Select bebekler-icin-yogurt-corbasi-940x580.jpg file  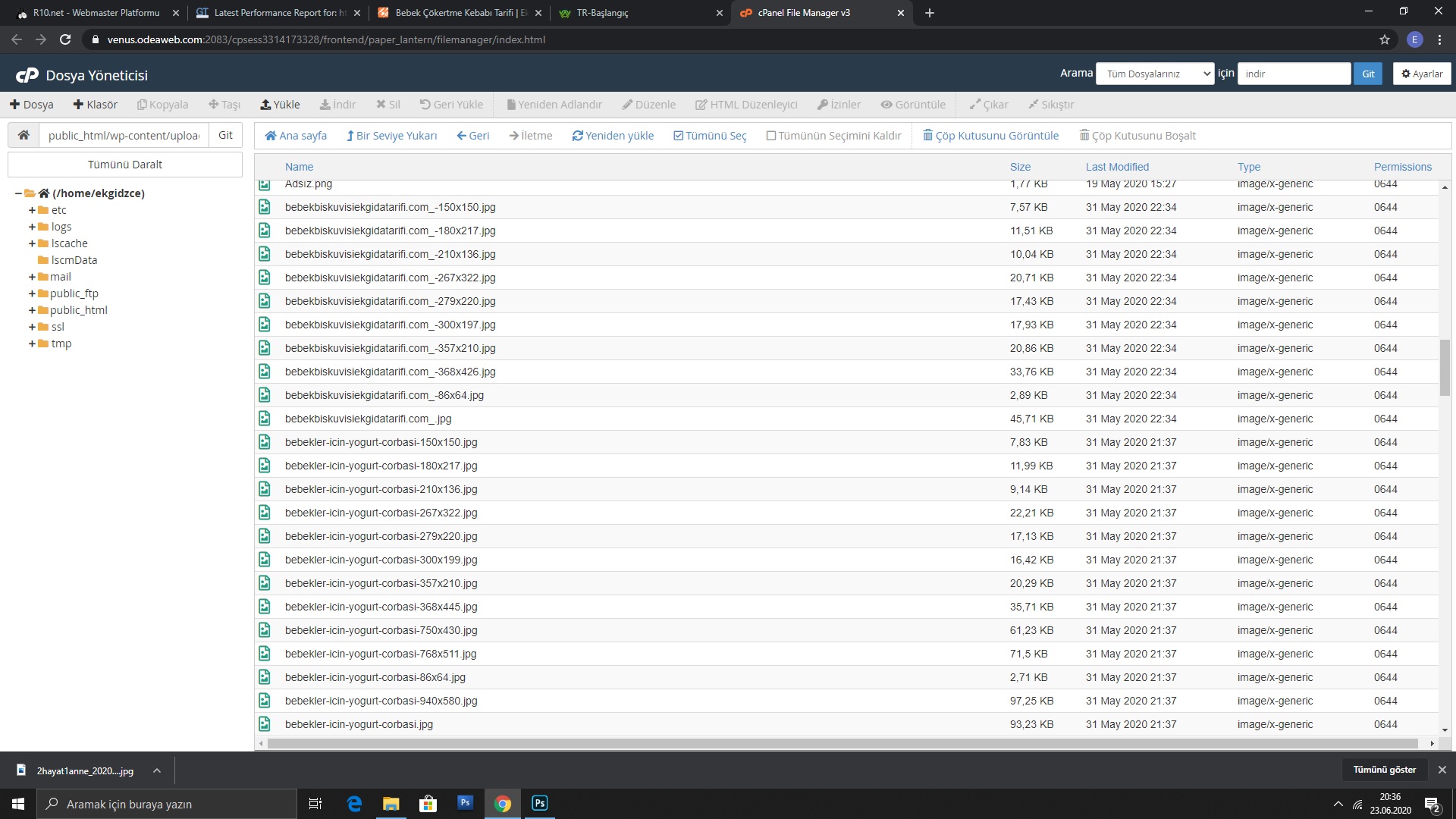pyautogui.click(x=846, y=701)
